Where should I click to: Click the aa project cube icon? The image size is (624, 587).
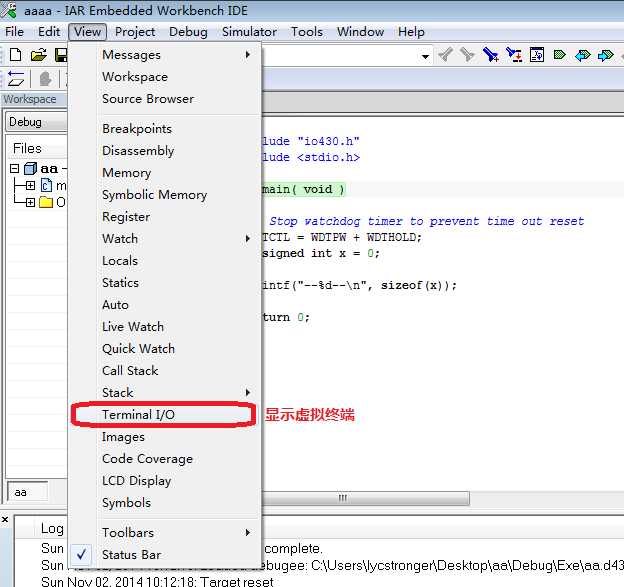point(30,169)
